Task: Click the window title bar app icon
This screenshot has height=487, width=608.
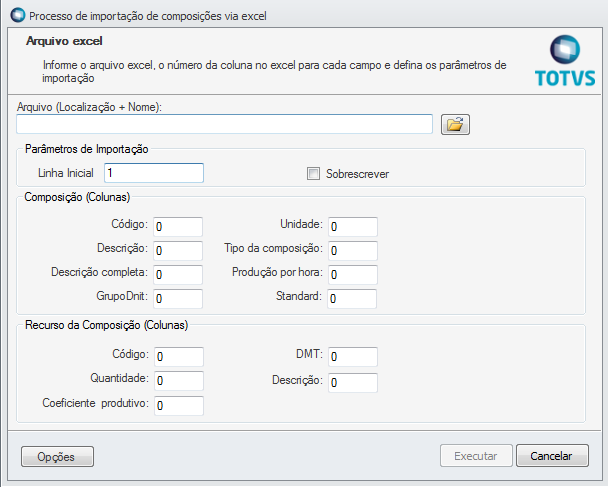Action: (17, 16)
